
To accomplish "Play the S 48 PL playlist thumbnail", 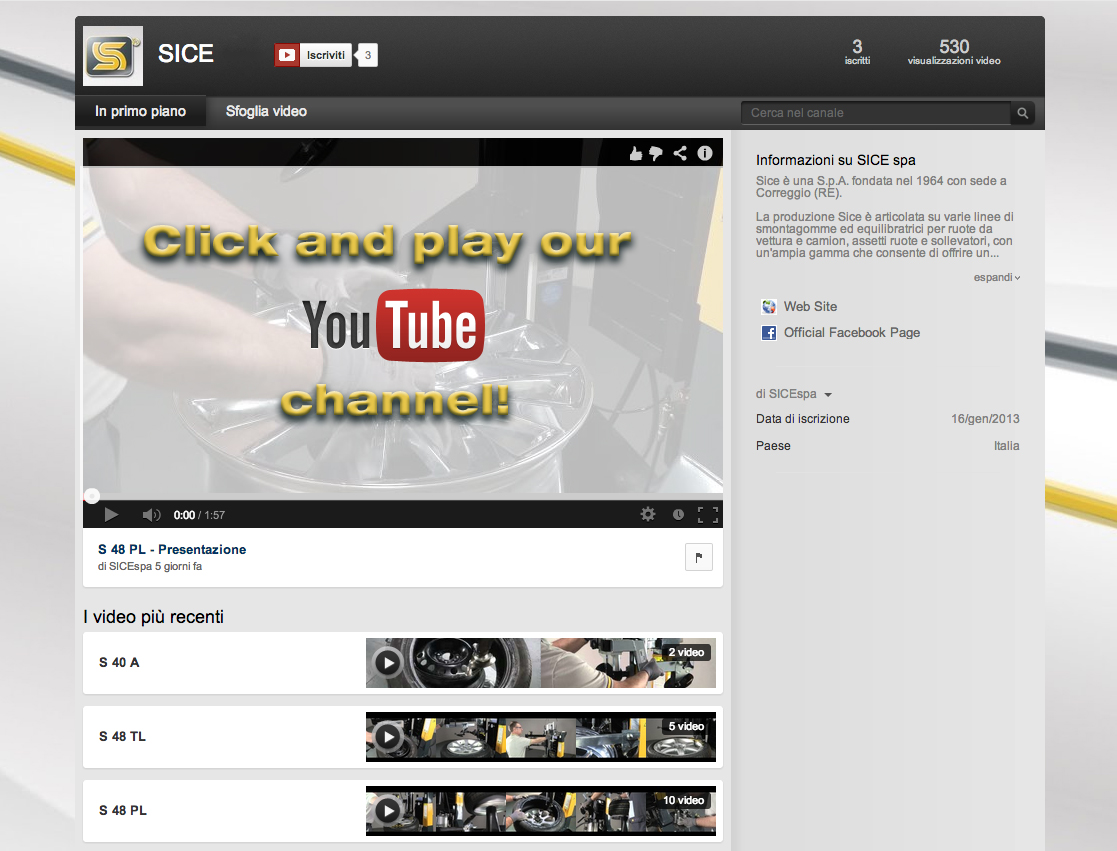I will pyautogui.click(x=541, y=811).
